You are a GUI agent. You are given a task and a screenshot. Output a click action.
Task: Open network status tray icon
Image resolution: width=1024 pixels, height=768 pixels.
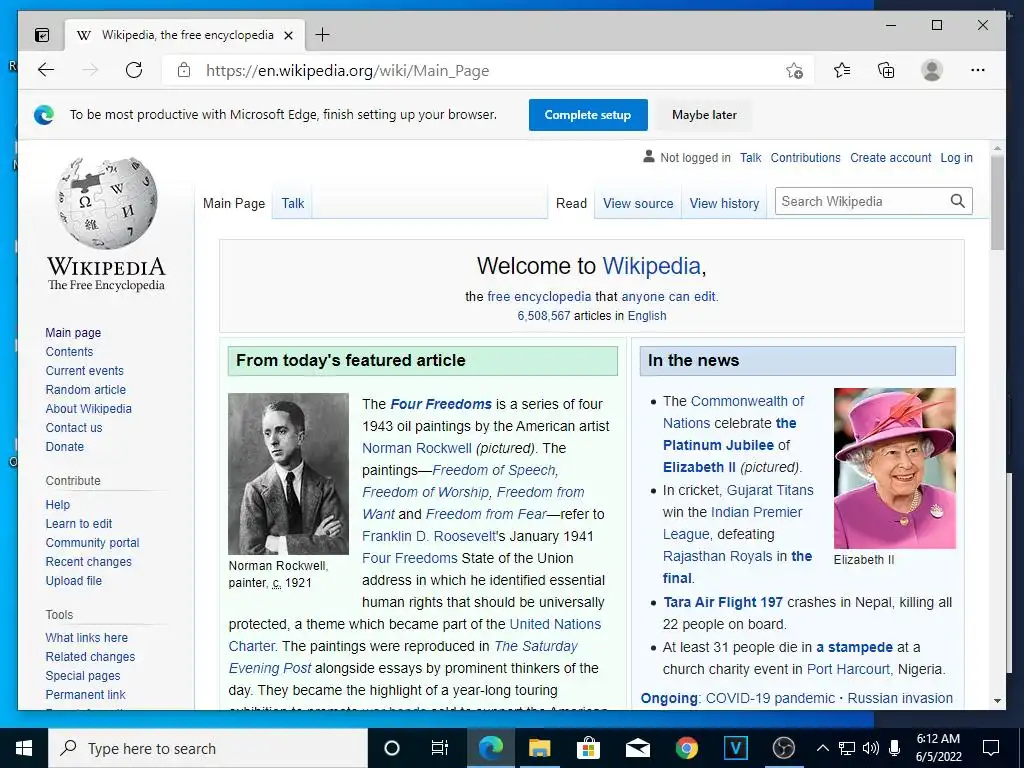(847, 748)
